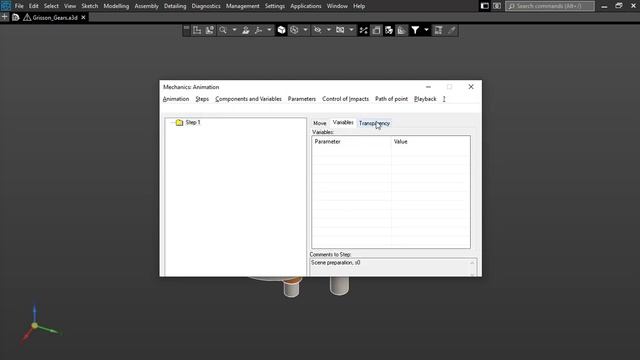This screenshot has height=360, width=640.
Task: Open the View menu
Action: (70, 6)
